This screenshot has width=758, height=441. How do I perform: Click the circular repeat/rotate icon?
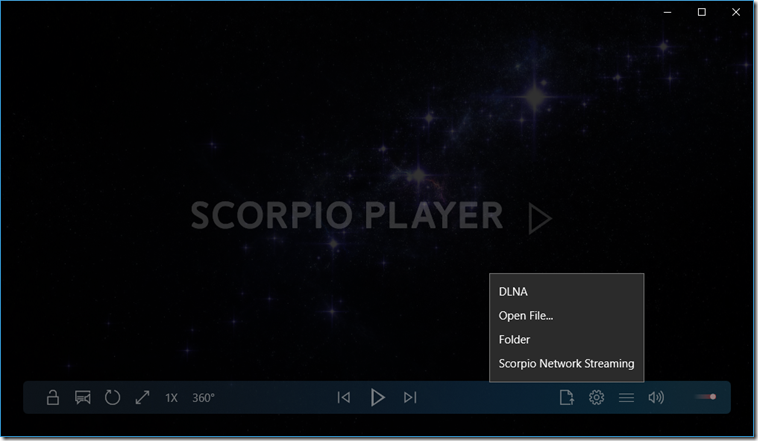(x=112, y=398)
